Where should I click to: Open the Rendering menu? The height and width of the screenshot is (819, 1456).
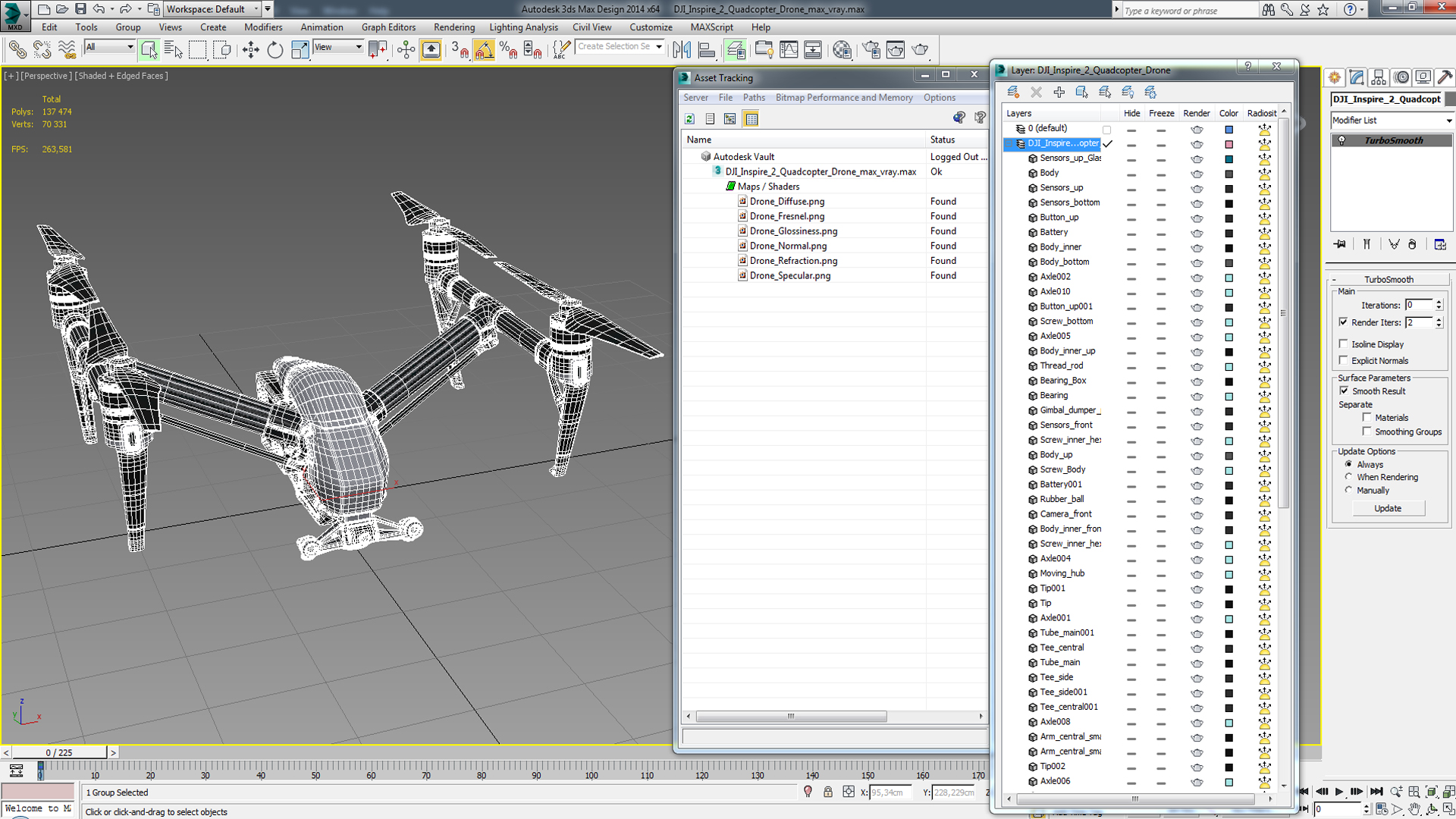(453, 27)
